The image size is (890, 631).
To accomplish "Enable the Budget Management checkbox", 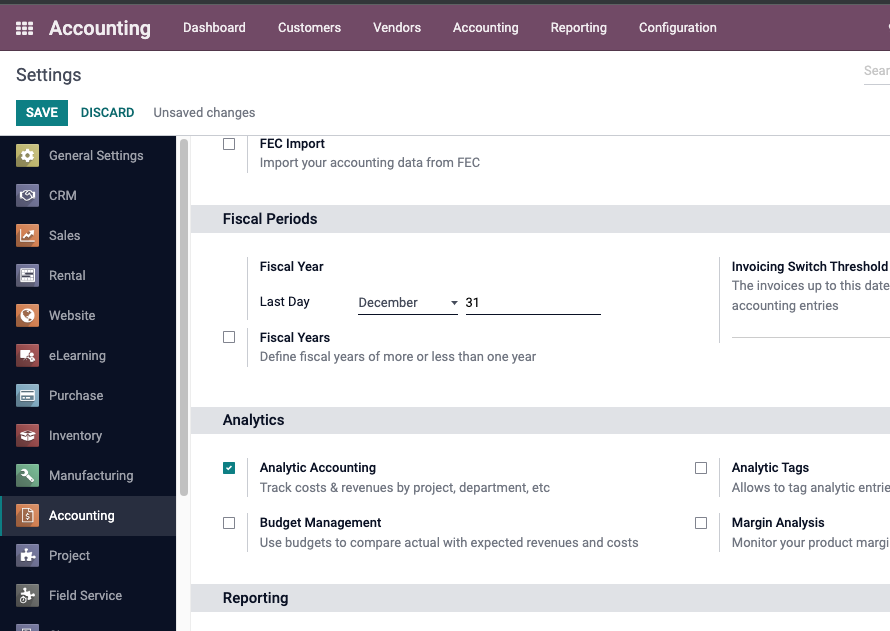I will (229, 523).
